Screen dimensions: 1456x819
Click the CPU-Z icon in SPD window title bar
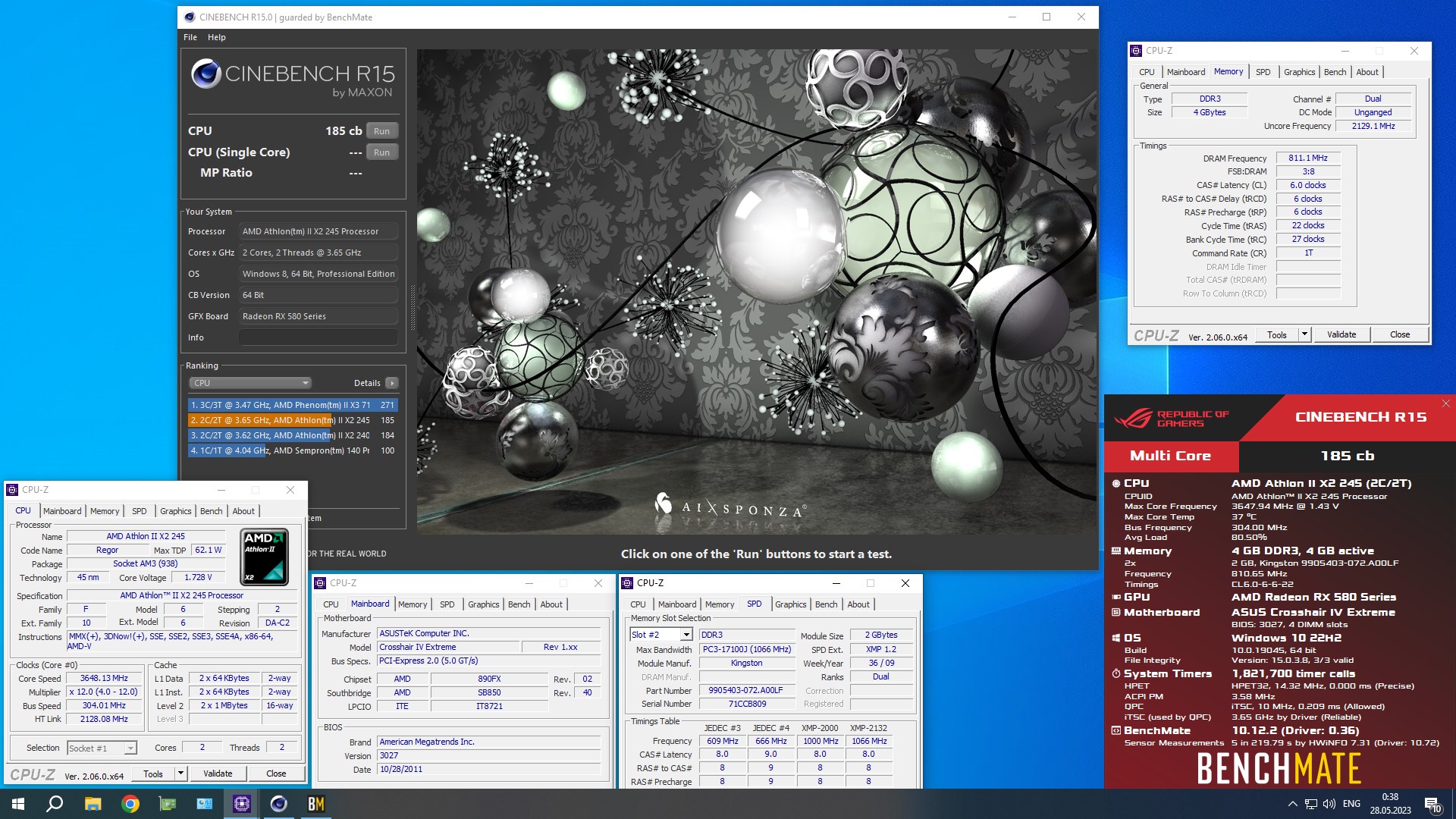click(x=627, y=583)
